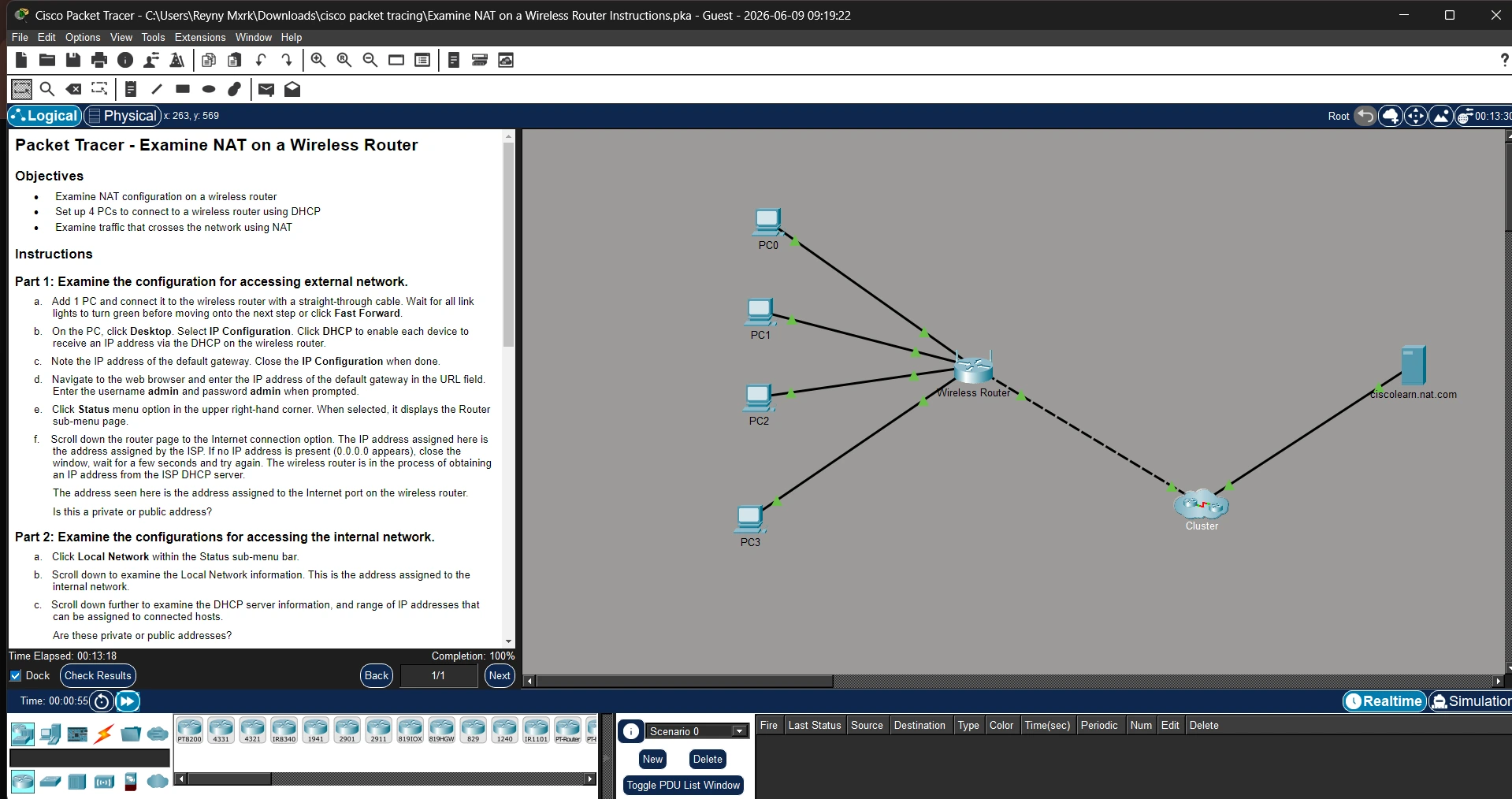Image resolution: width=1512 pixels, height=799 pixels.
Task: Click the Fast Forward Time button
Action: 128,701
